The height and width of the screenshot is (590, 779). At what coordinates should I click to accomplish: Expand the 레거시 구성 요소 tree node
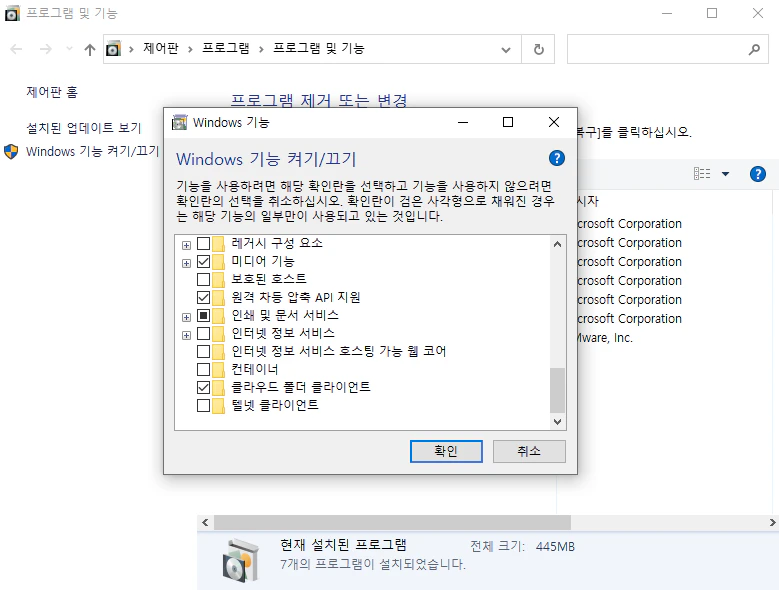186,245
